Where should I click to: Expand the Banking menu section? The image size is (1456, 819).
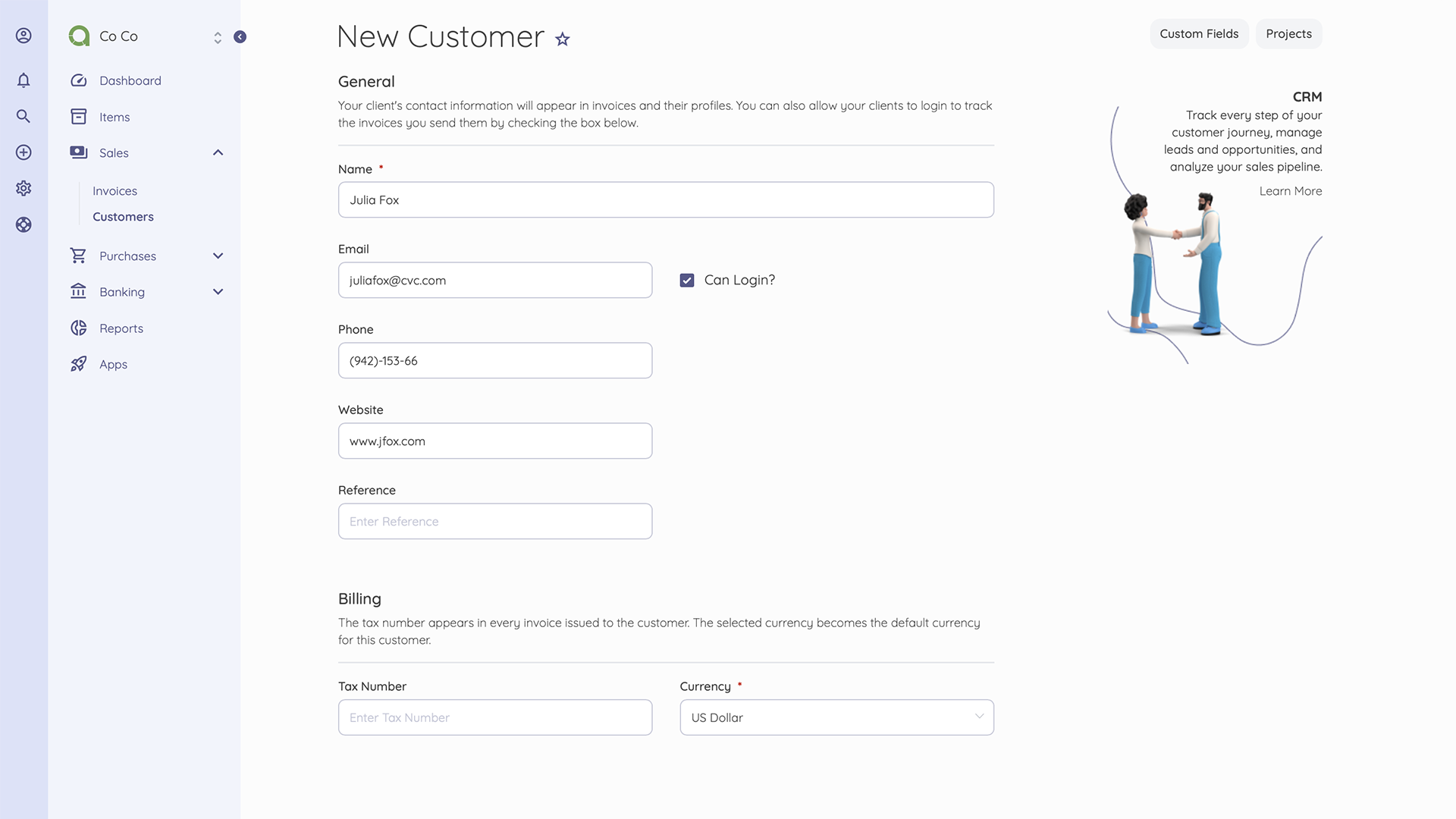(218, 292)
